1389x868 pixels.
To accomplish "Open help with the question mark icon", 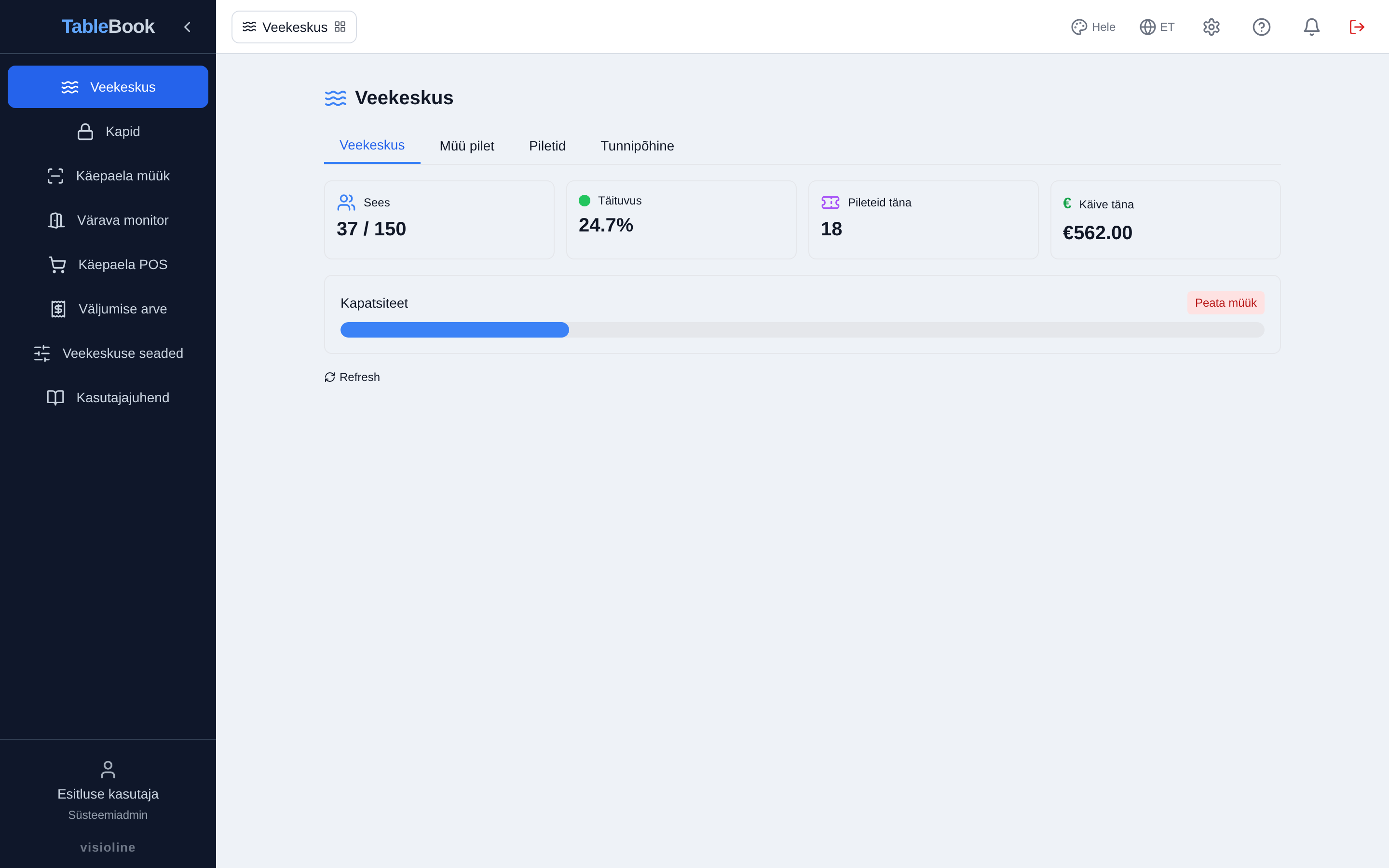I will pos(1261,27).
